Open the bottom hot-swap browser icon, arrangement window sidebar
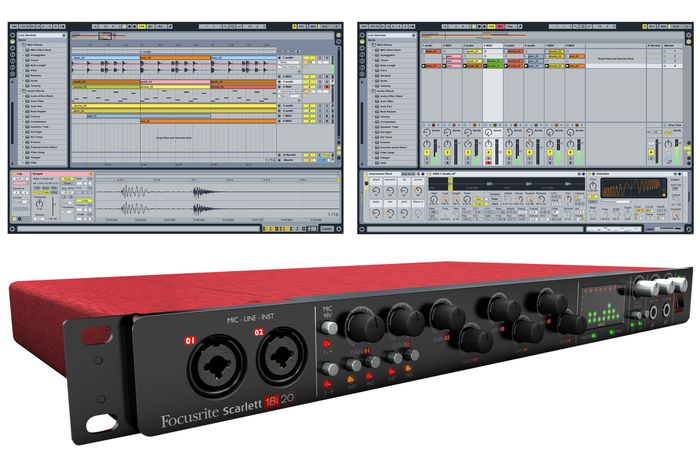Image resolution: width=700 pixels, height=467 pixels. (x=12, y=74)
